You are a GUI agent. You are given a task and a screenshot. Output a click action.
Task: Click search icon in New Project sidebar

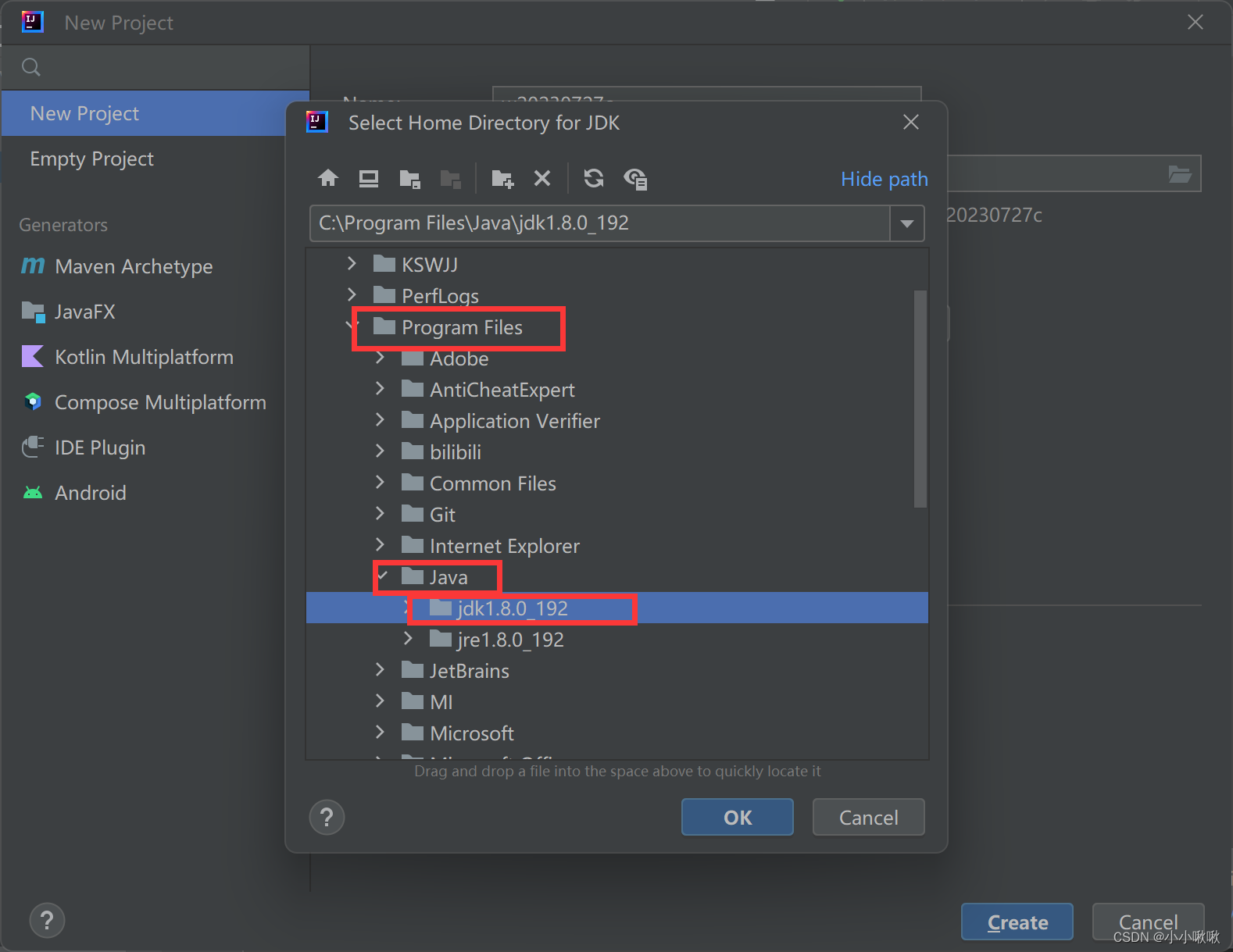click(x=31, y=67)
